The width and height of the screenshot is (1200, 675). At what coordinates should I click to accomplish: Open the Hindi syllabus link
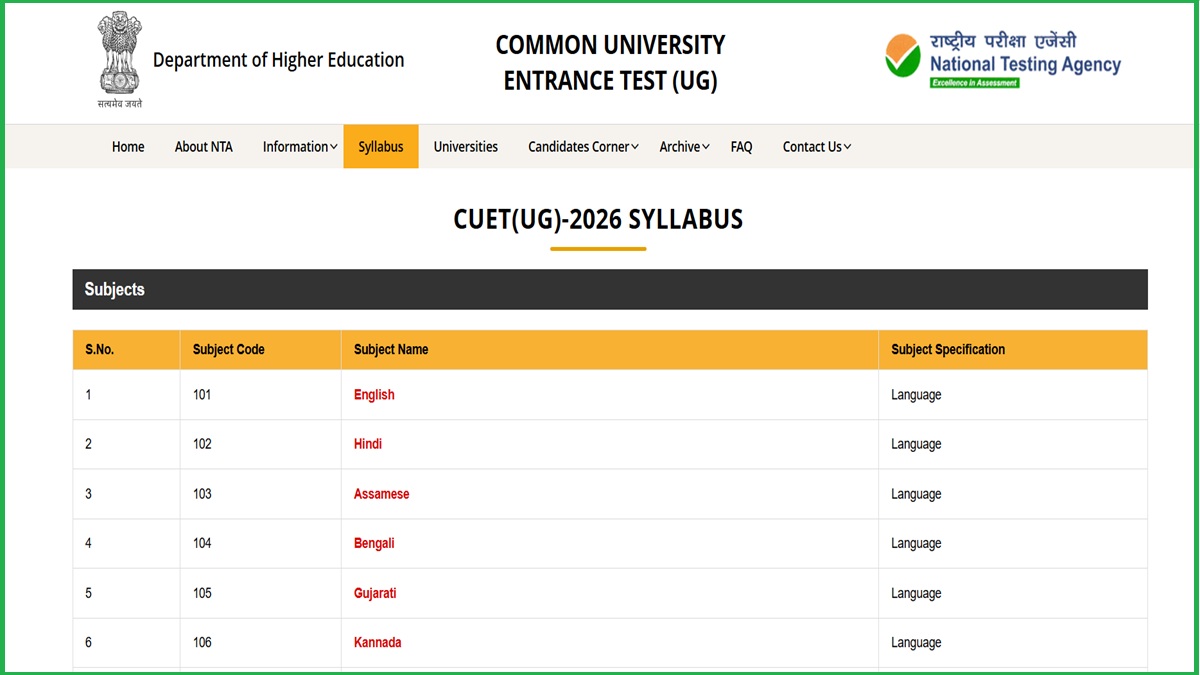tap(368, 444)
